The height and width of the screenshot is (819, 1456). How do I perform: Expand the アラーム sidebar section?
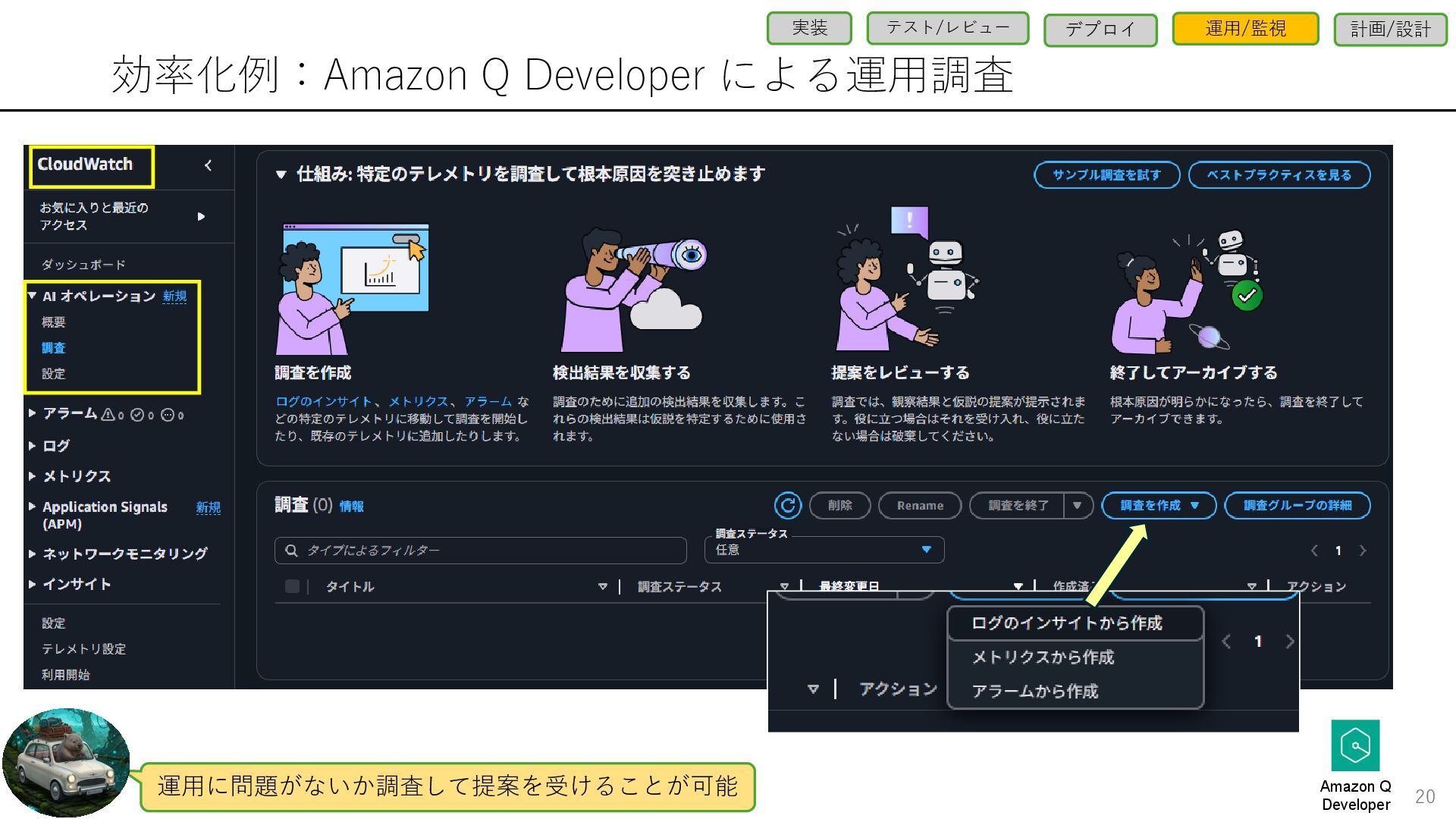tap(32, 413)
